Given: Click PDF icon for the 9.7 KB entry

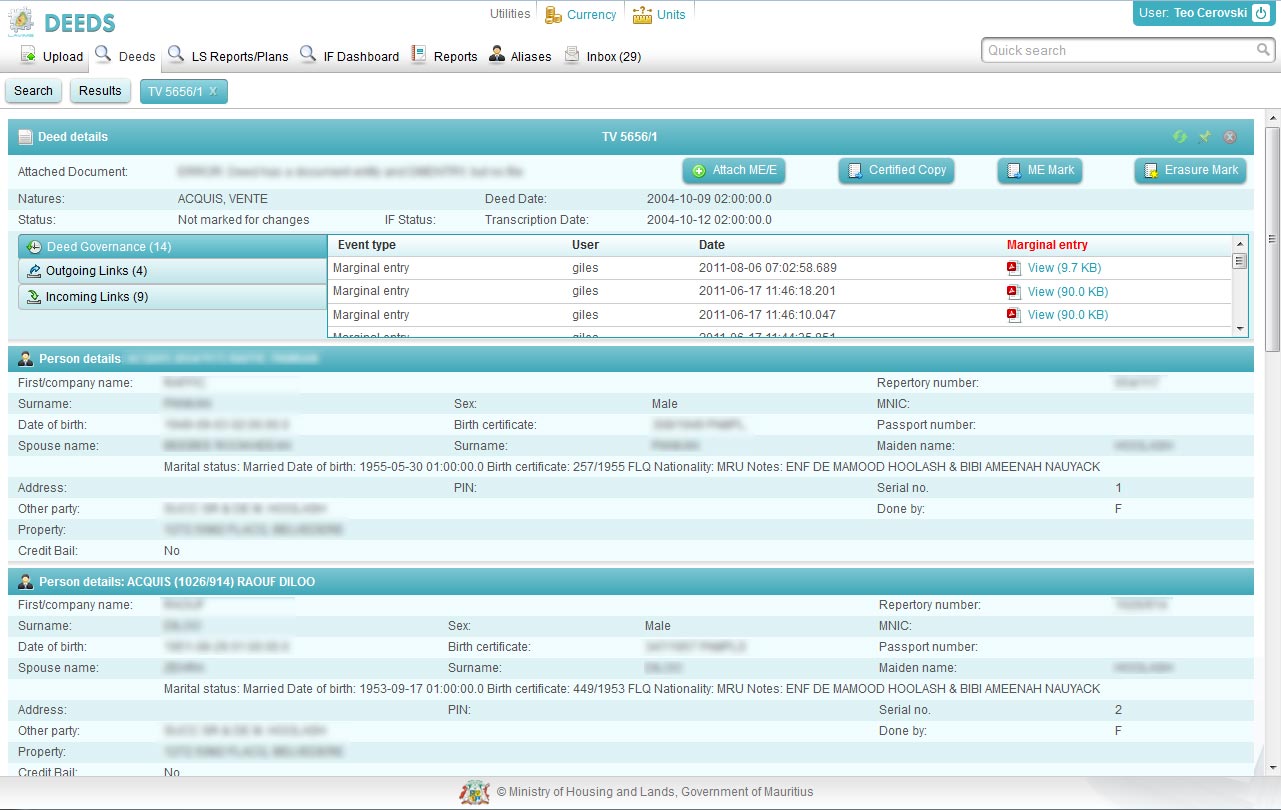Looking at the screenshot, I should [1013, 268].
